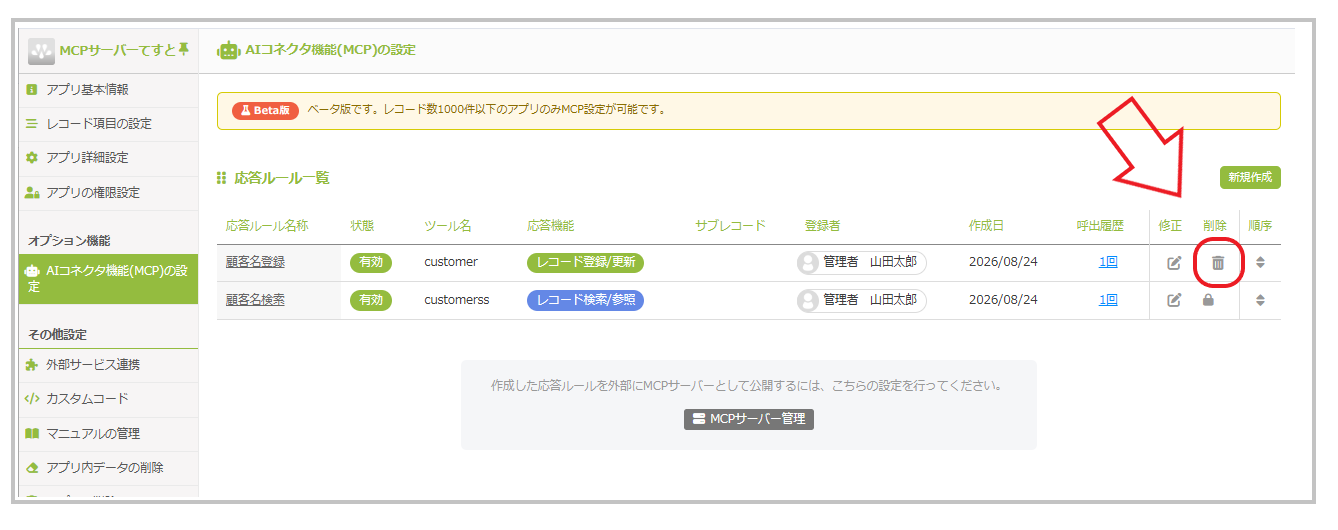The image size is (1338, 530).
Task: Go to アプリ詳細設定
Action: pos(108,158)
